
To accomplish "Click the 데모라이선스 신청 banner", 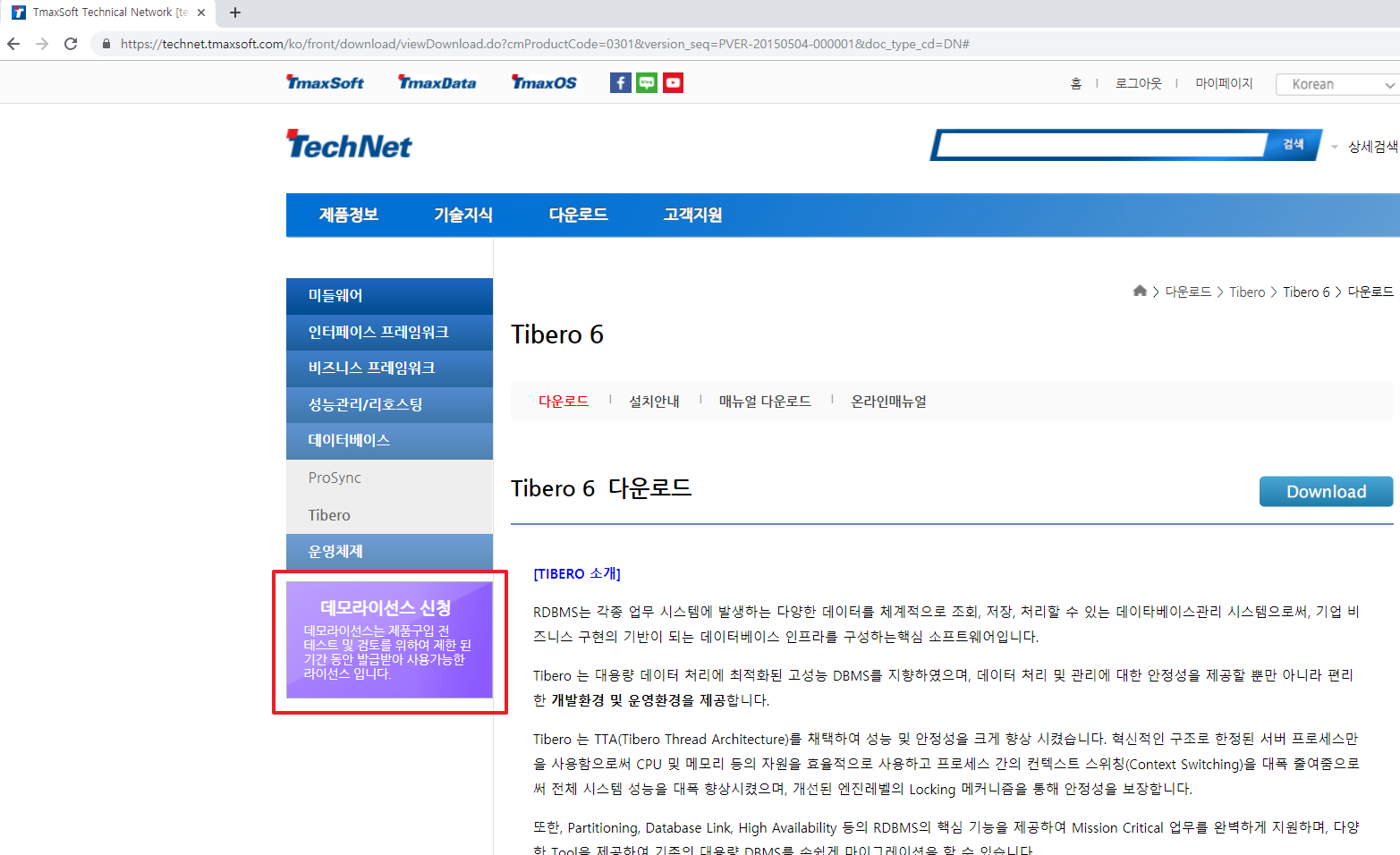I will [389, 639].
